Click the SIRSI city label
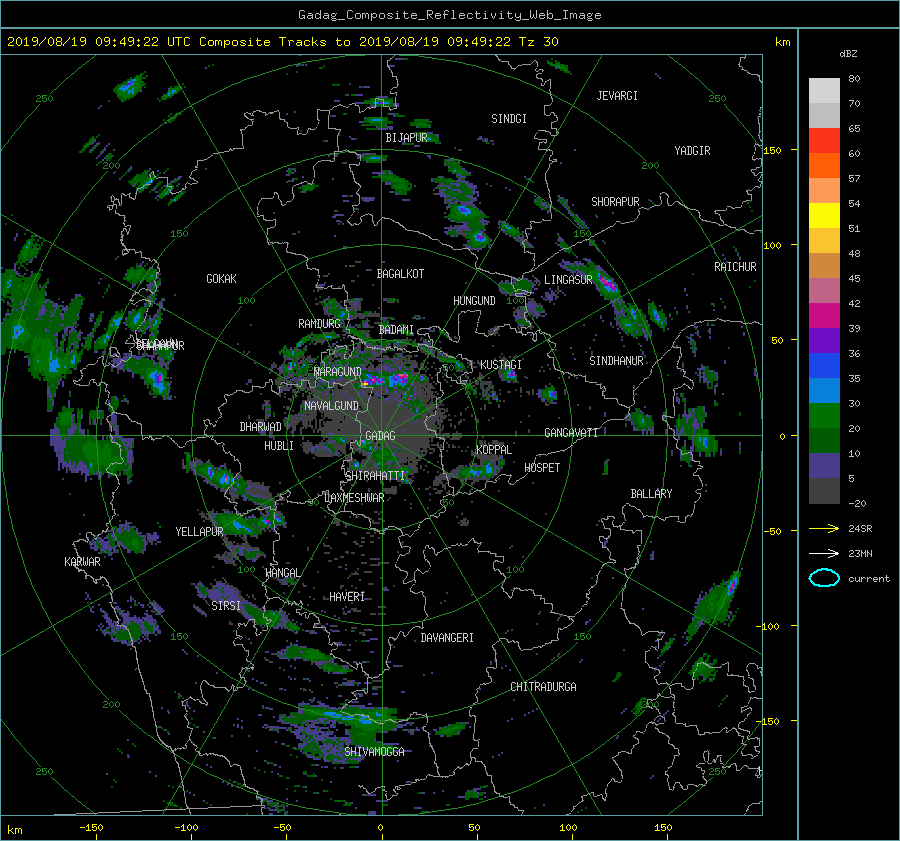The image size is (900, 841). point(226,606)
